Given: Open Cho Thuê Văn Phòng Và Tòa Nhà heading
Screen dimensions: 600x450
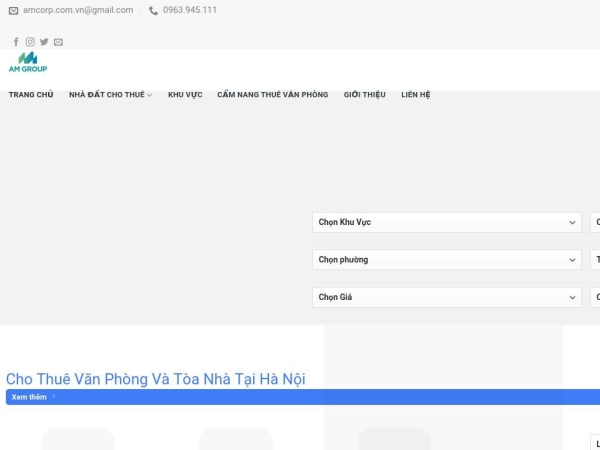Looking at the screenshot, I should (x=156, y=378).
